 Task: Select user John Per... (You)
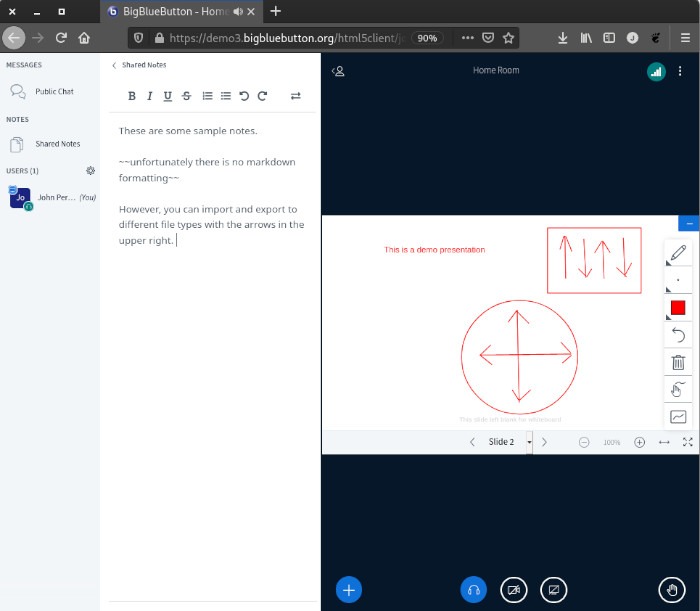point(50,198)
